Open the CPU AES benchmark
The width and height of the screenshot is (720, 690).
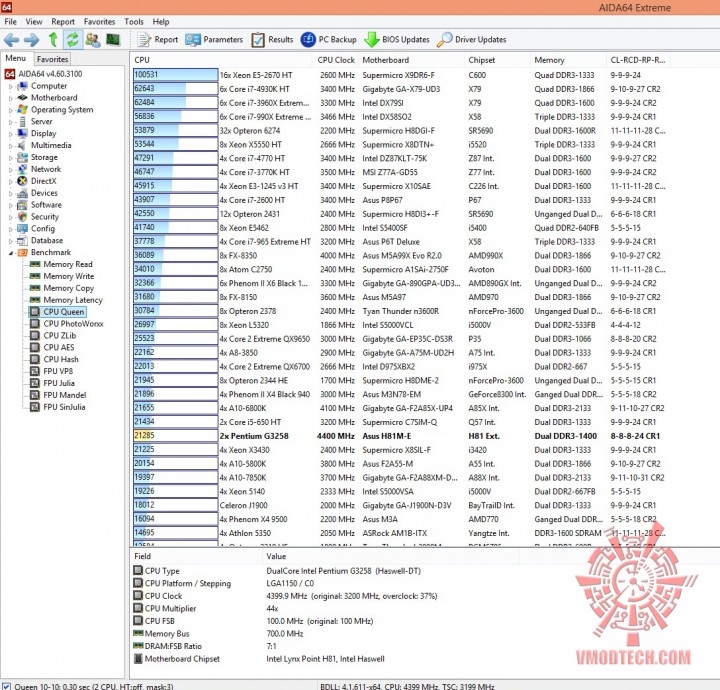pyautogui.click(x=58, y=348)
